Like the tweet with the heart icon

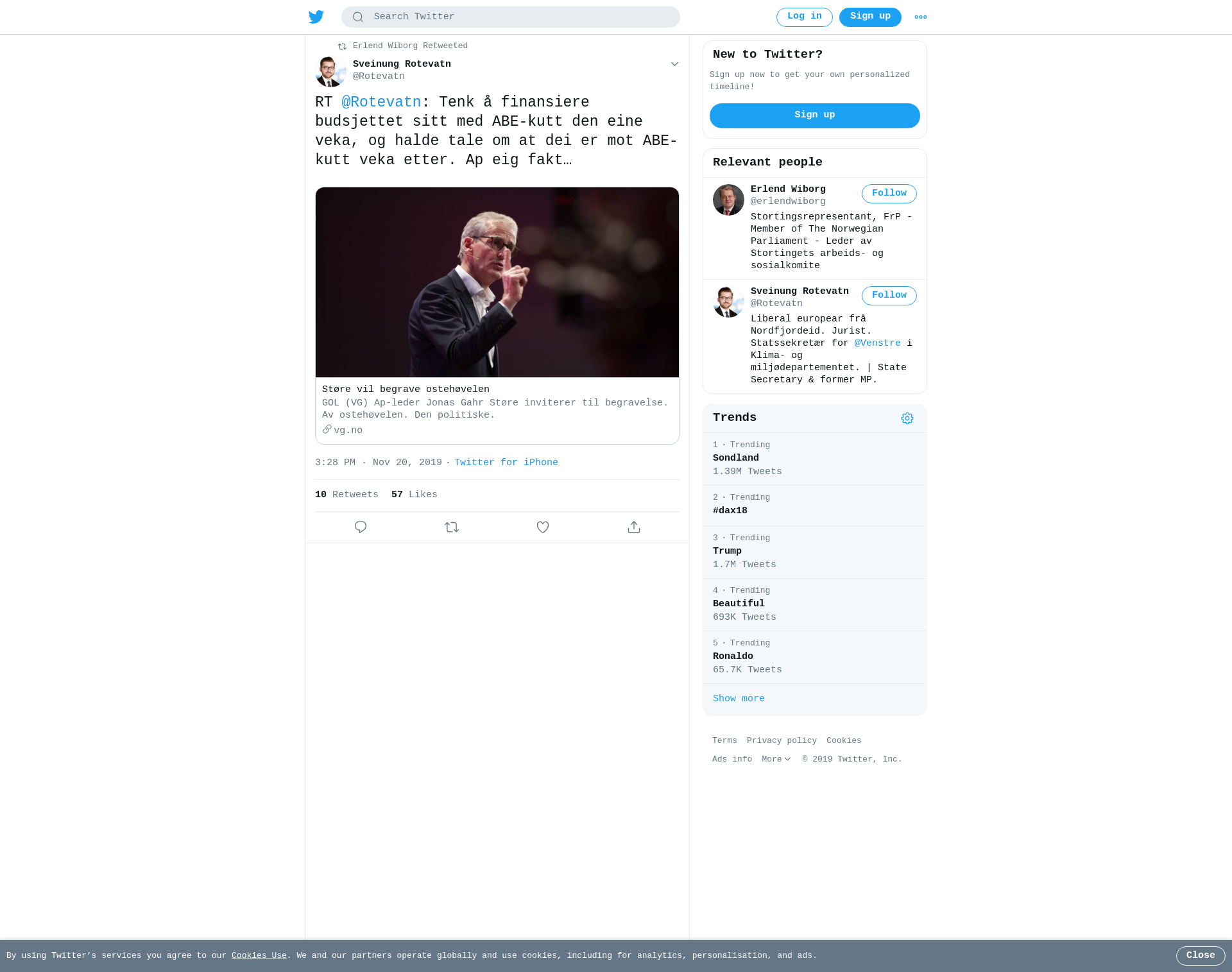coord(543,527)
